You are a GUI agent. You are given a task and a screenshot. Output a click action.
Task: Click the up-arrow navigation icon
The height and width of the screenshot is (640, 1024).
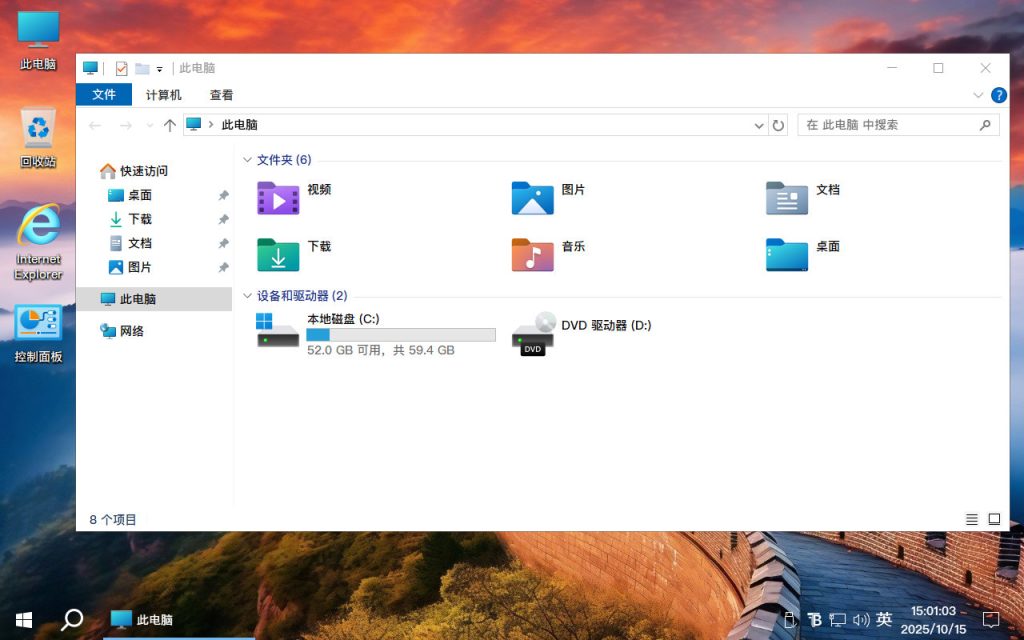(x=170, y=125)
